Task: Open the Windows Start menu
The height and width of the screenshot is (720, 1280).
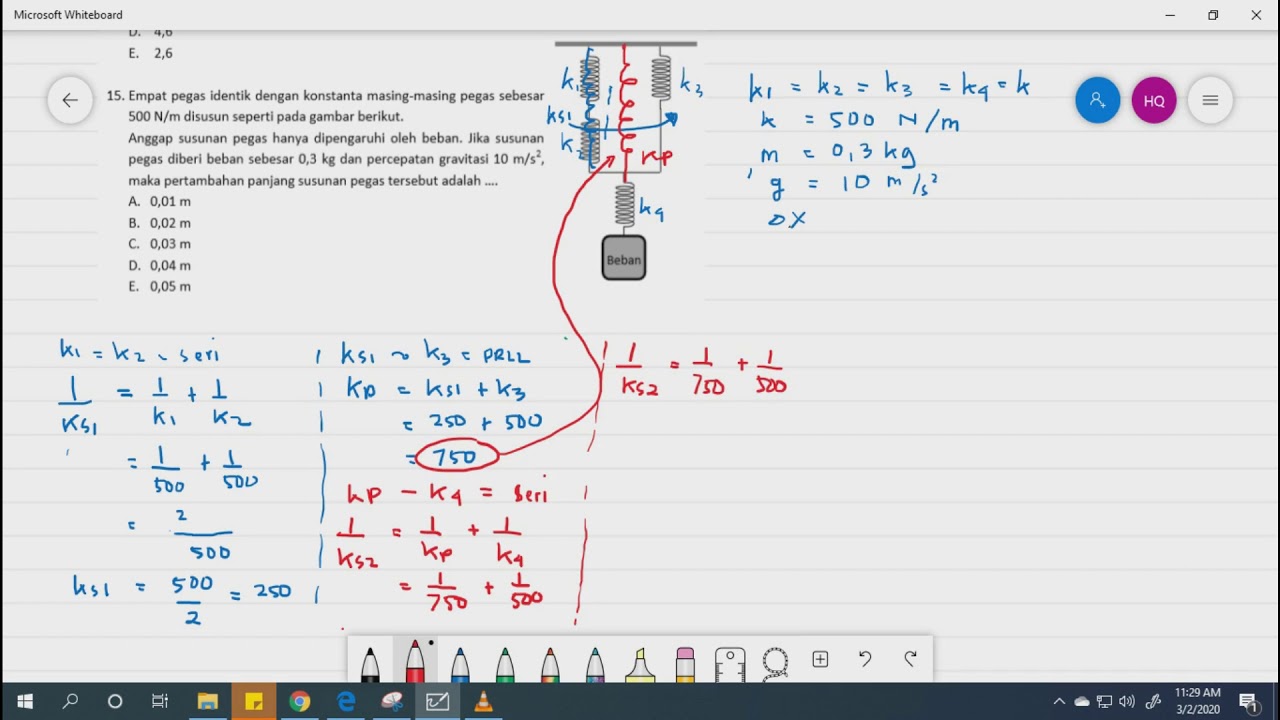Action: (24, 701)
